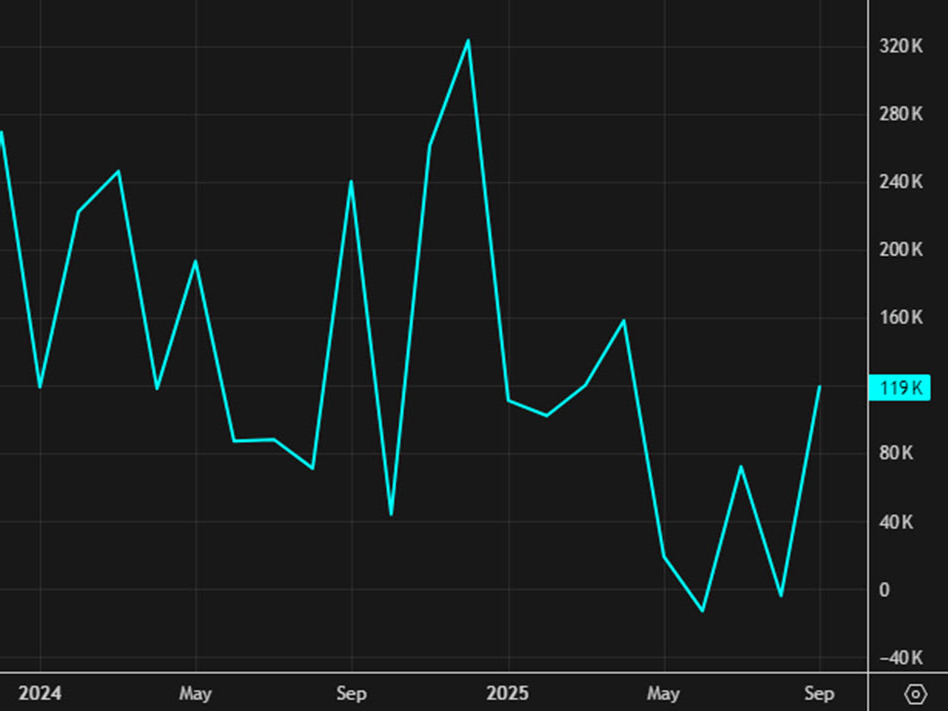Click the 160K price axis label
948x711 pixels.
click(900, 318)
